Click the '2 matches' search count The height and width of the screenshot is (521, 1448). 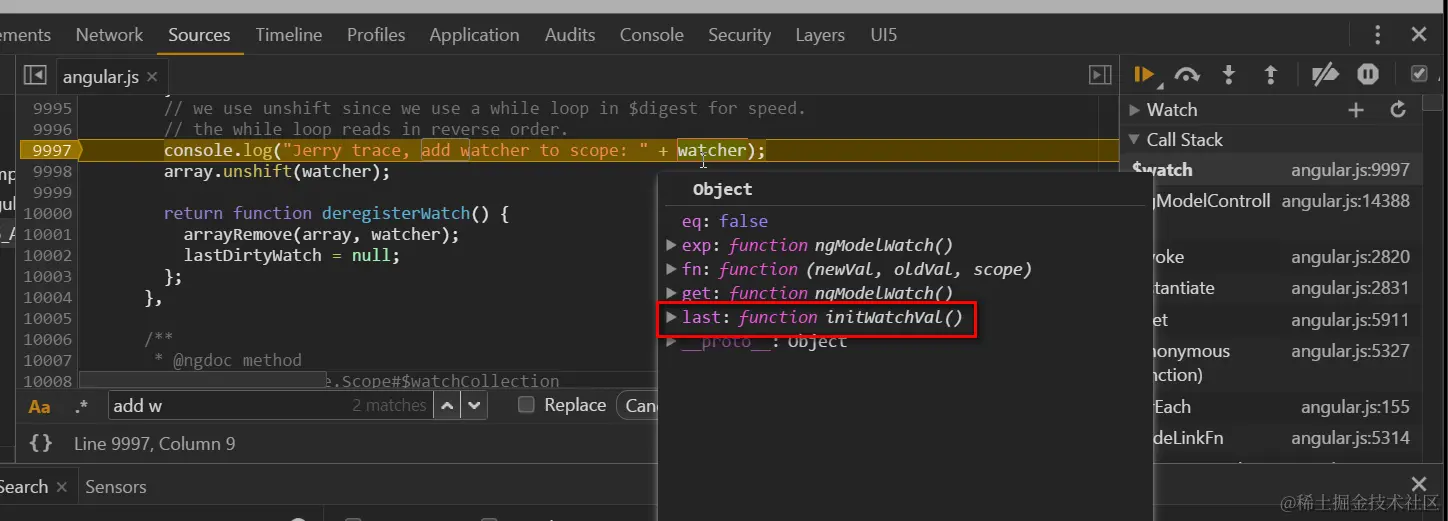coord(389,405)
